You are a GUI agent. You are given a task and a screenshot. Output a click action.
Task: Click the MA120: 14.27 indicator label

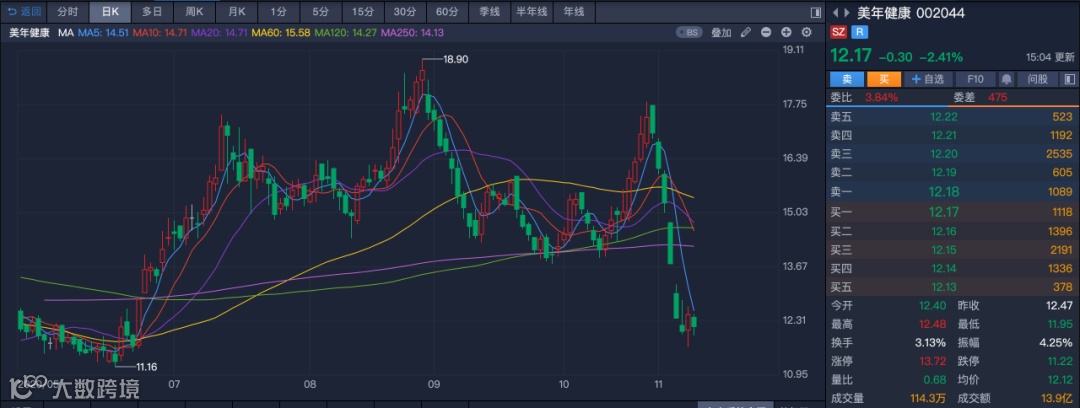345,32
